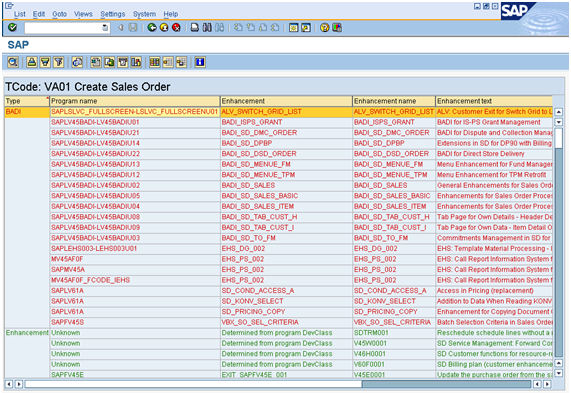Click the Print Preview icon in the ALV toolbar
The width and height of the screenshot is (571, 393).
(77, 62)
